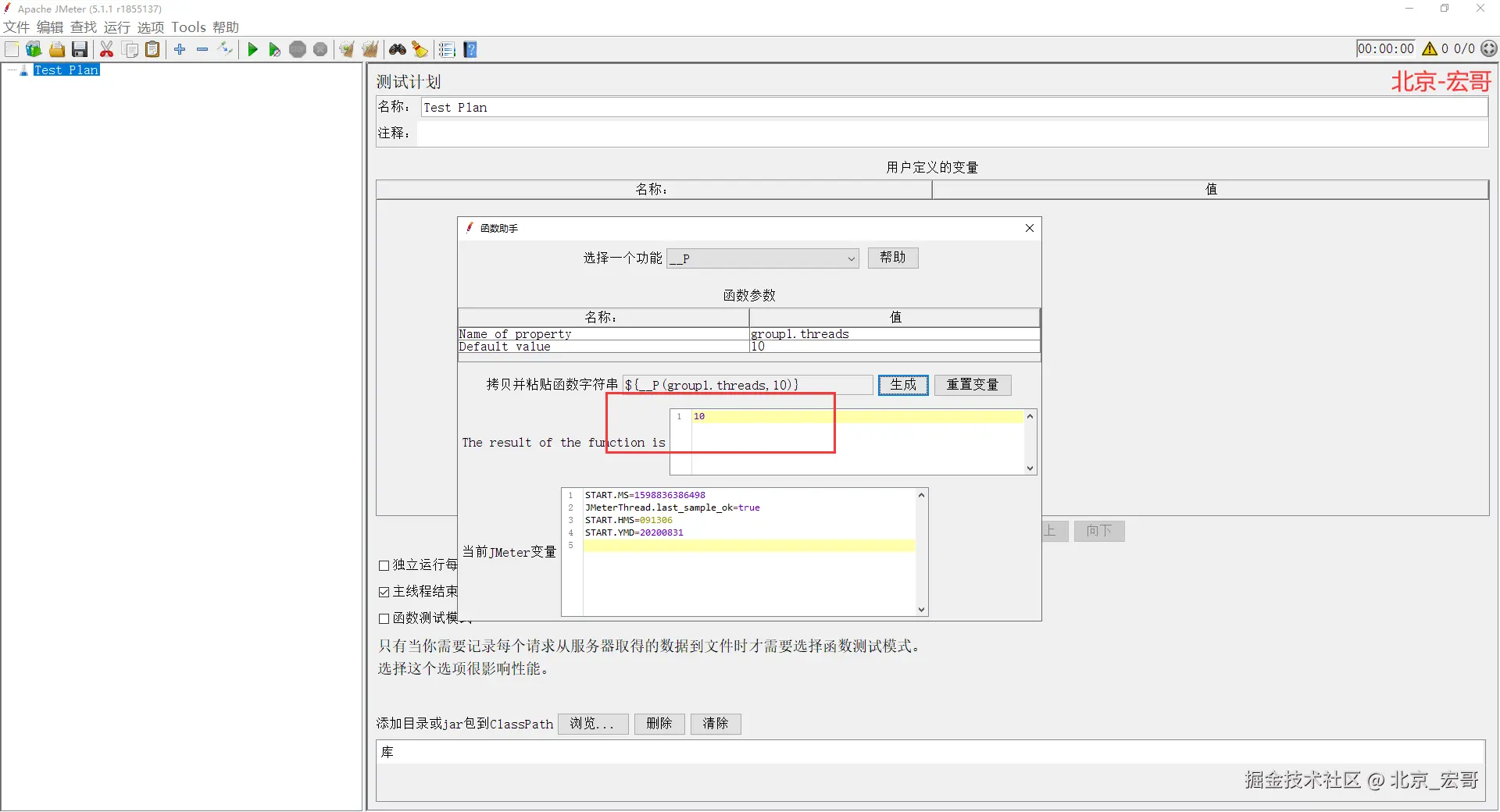Click Start no pauses icon
Image resolution: width=1500 pixels, height=812 pixels.
(275, 49)
